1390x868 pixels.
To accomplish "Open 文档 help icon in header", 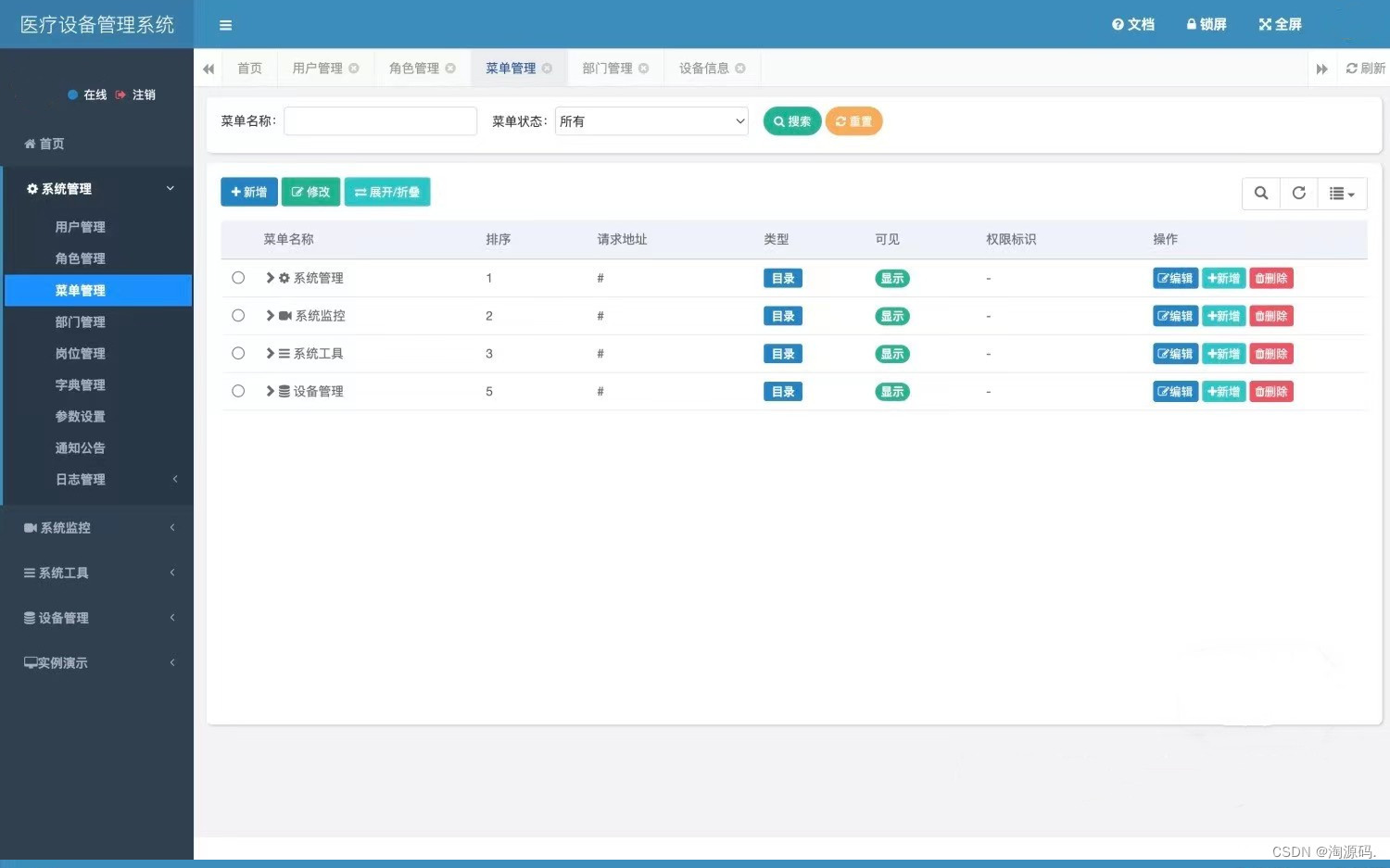I will click(1118, 24).
